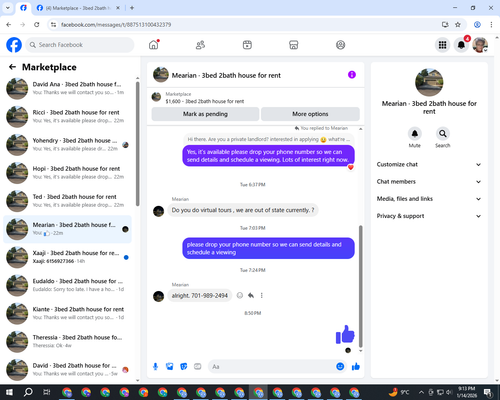Viewport: 500px width, 400px height.
Task: Open the David Ana conversation
Action: click(x=68, y=88)
